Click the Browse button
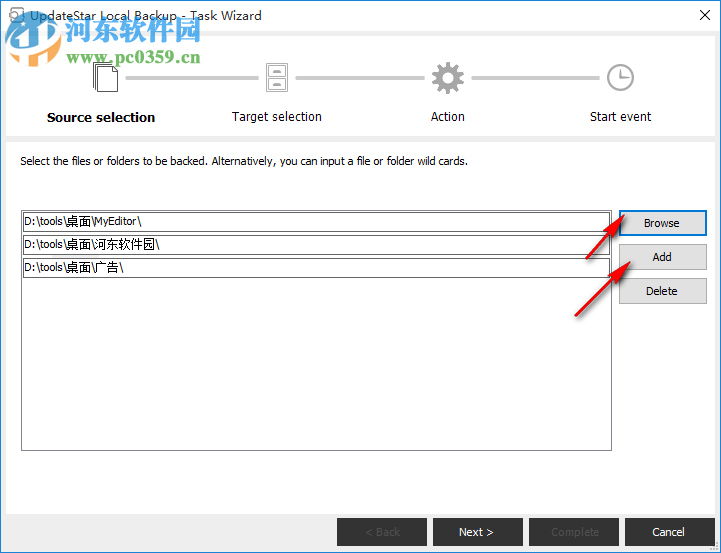This screenshot has height=553, width=721. pyautogui.click(x=663, y=223)
